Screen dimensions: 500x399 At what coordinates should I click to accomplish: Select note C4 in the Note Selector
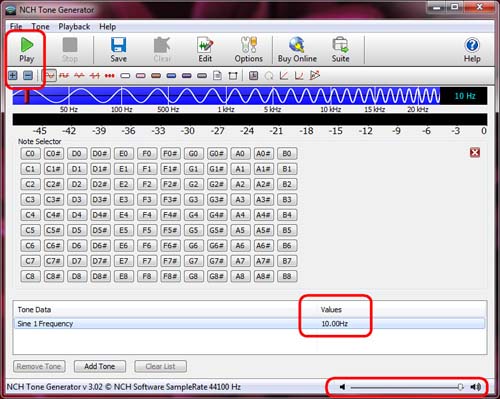coord(30,215)
